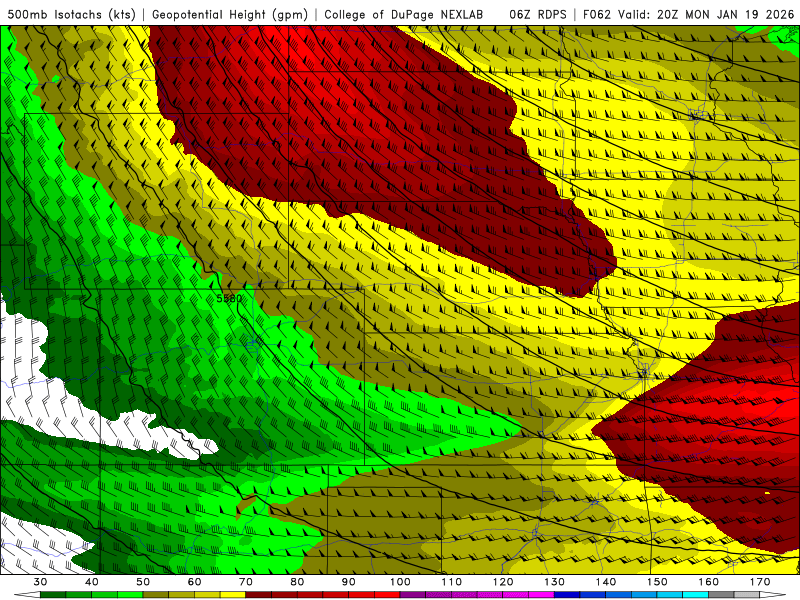The image size is (800, 600).
Task: Click the '80' value on color scale
Action: (297, 582)
